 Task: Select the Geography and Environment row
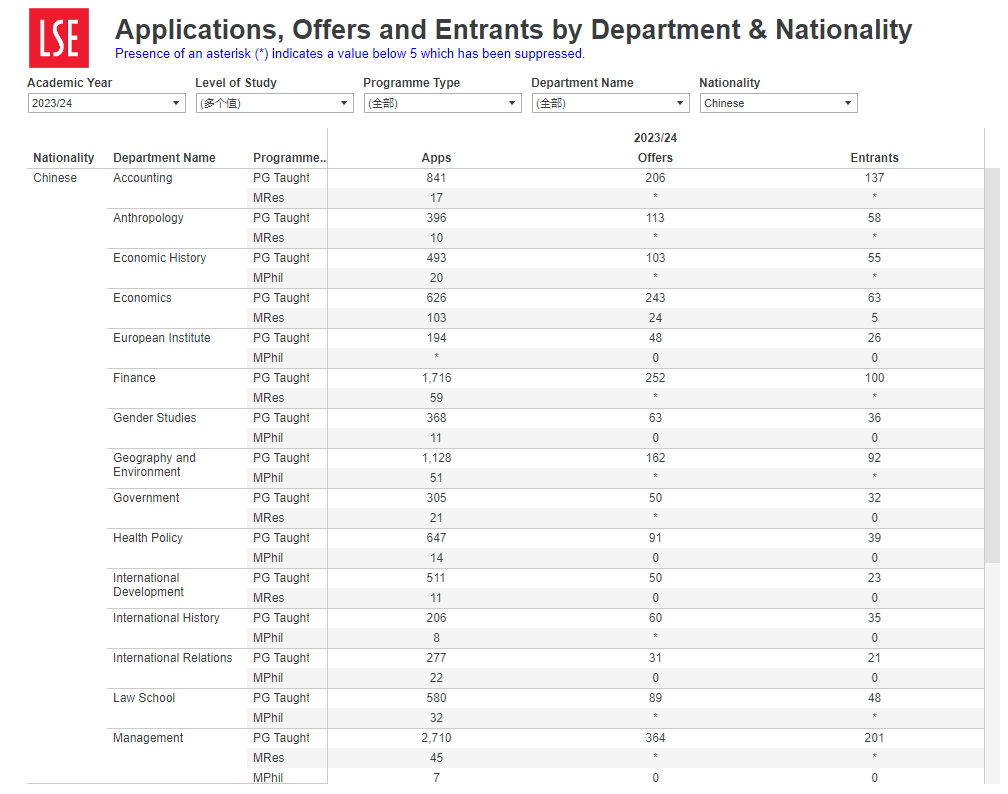point(154,464)
